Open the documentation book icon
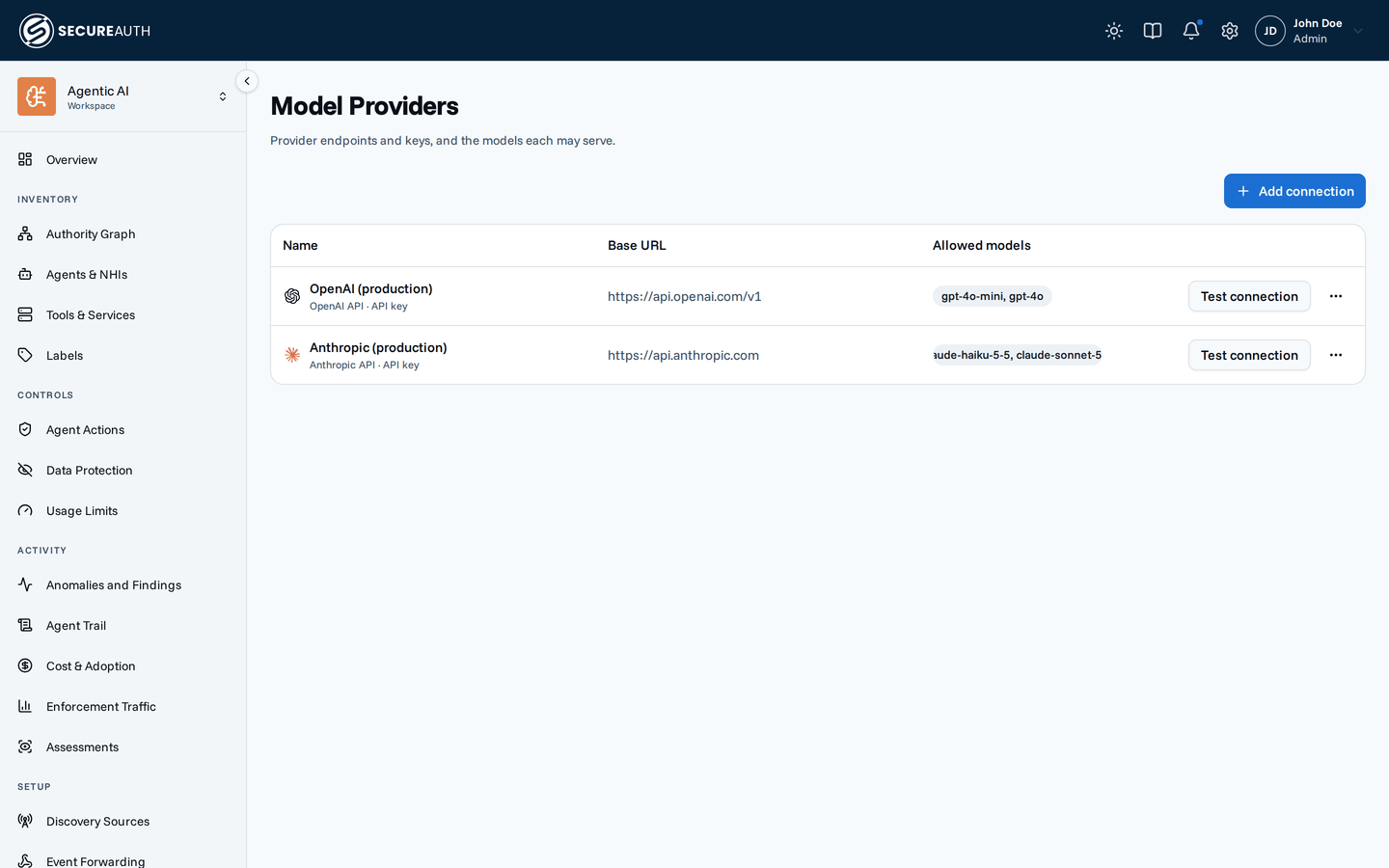Screen dimensions: 1389x868 click(x=1153, y=31)
